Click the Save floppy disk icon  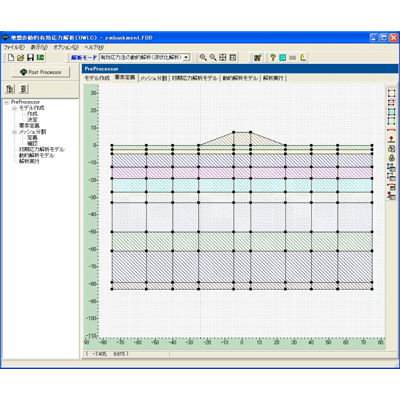[30, 58]
